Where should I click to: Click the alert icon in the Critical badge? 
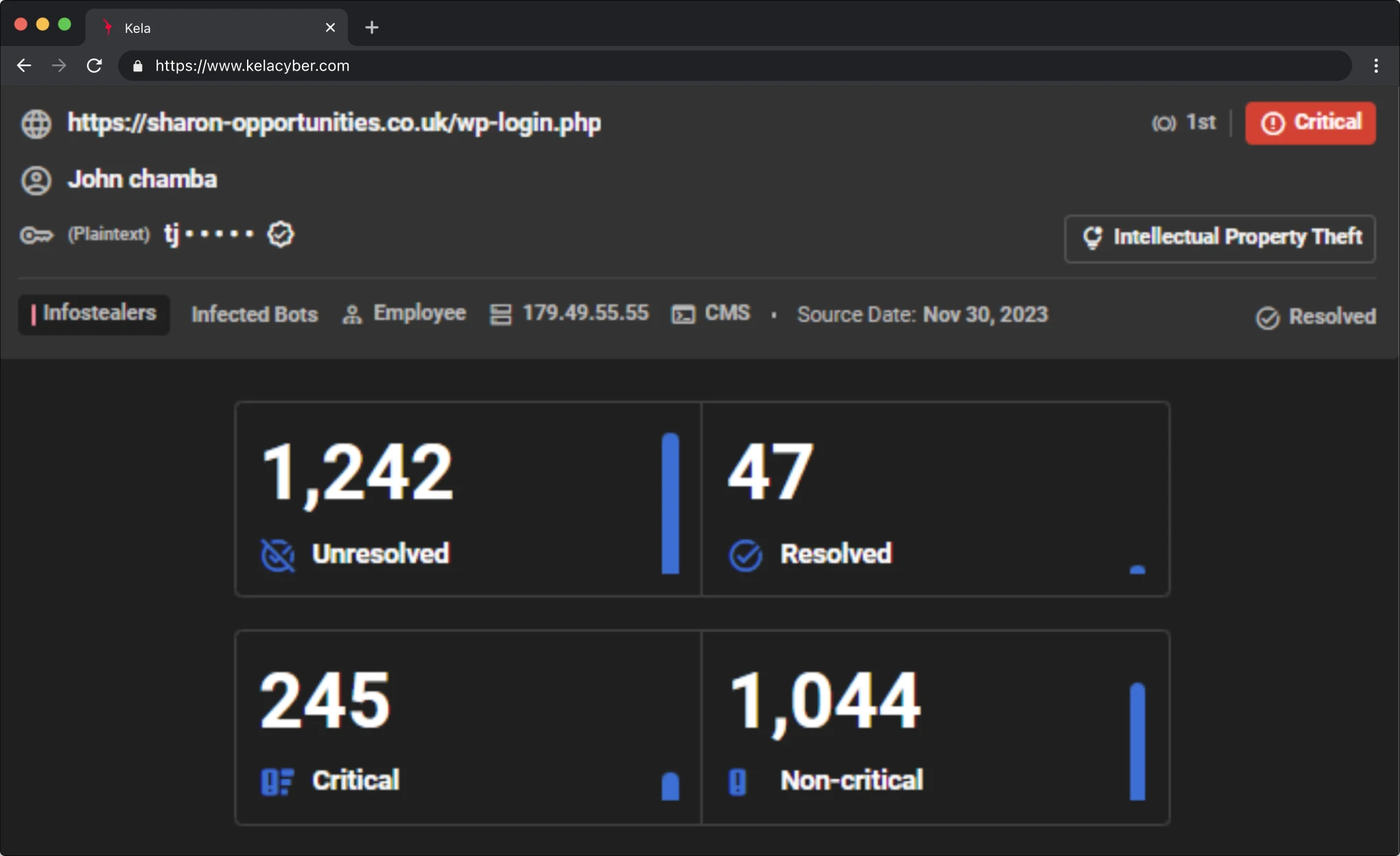click(x=1272, y=123)
